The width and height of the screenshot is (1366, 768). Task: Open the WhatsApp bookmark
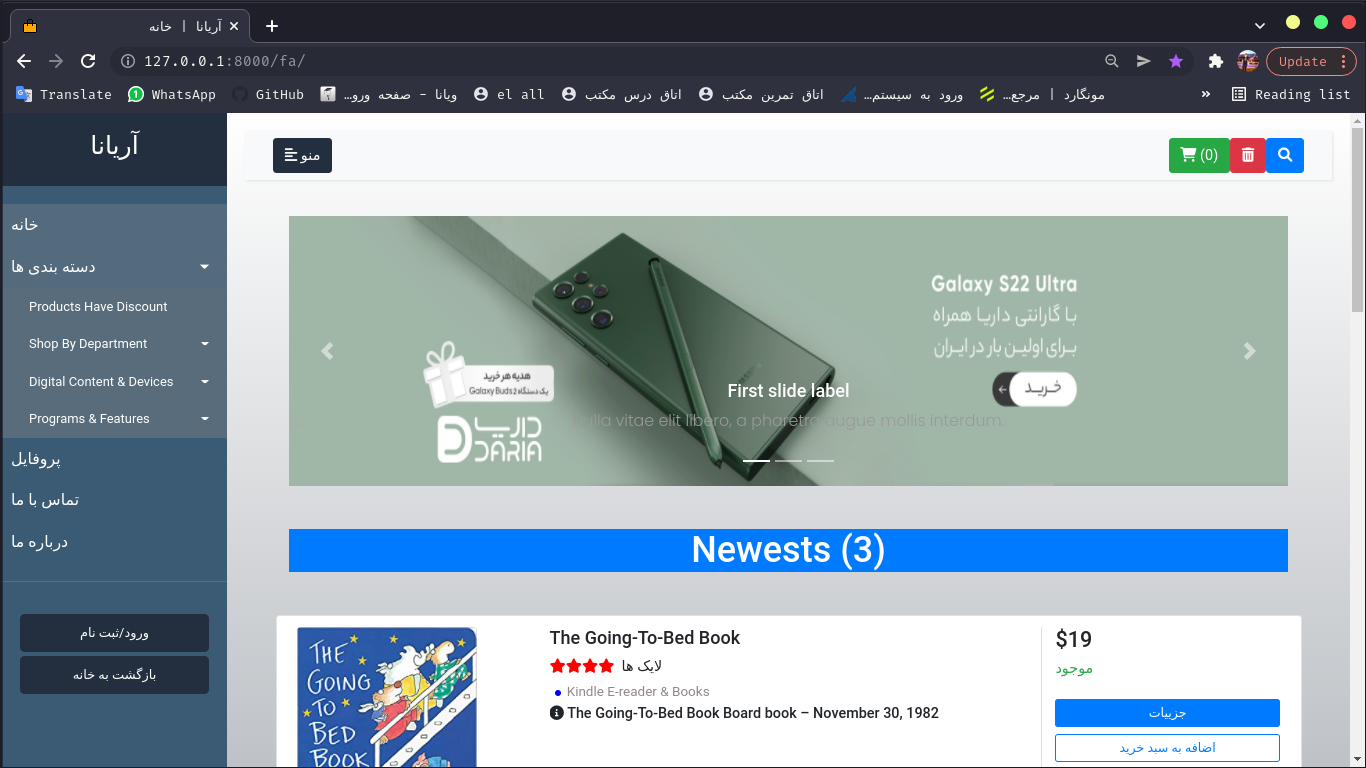(x=172, y=94)
